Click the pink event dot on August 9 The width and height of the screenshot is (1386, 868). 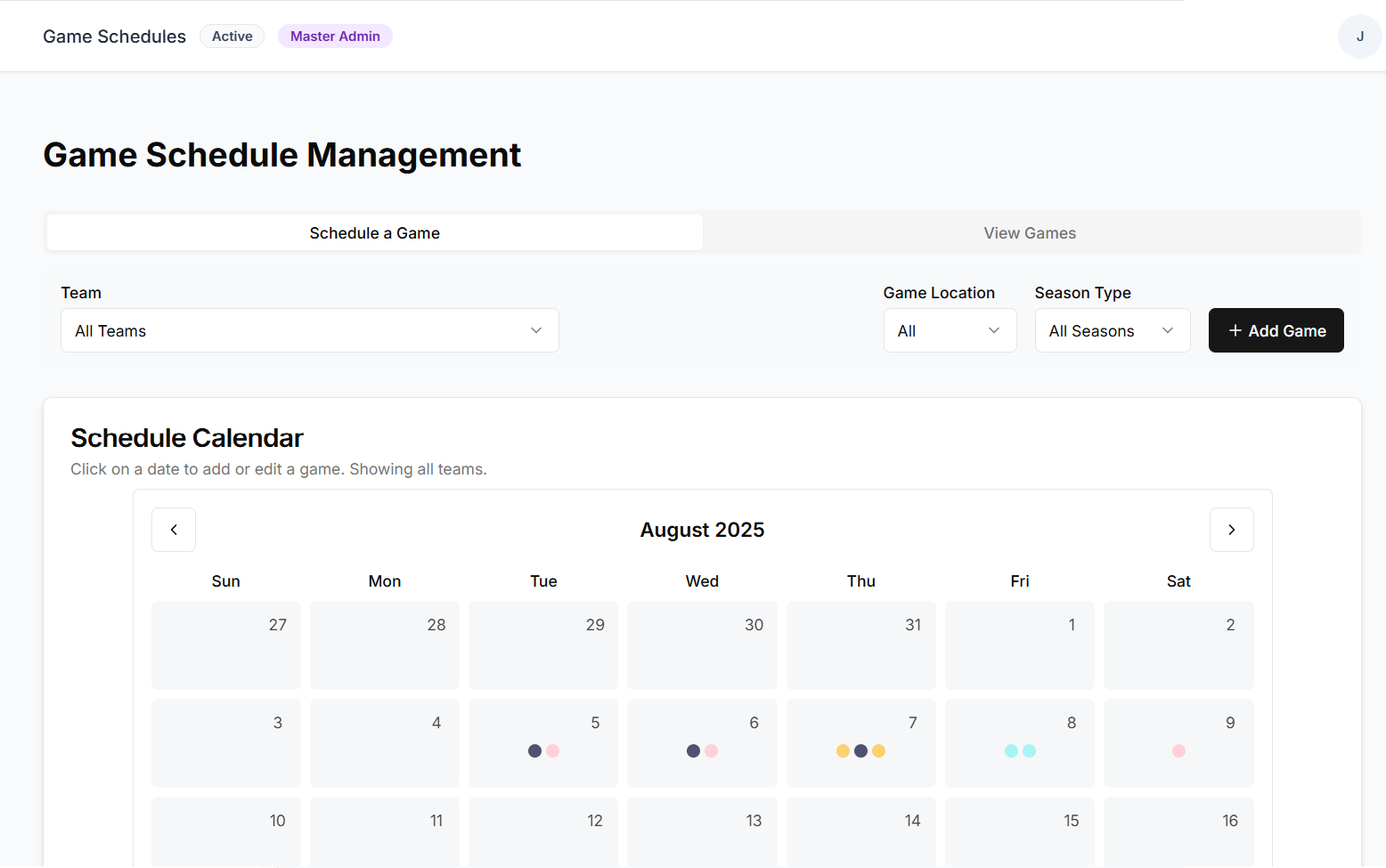[x=1178, y=750]
